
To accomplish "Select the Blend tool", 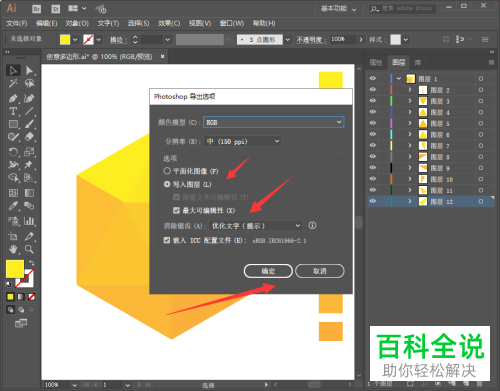I will (29, 206).
